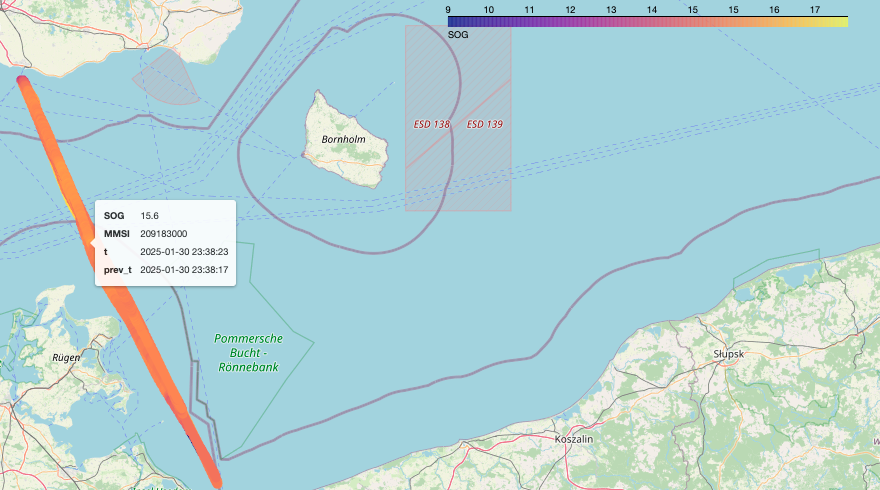Click the Rügen island label
Screen dimensions: 880x490
click(66, 358)
